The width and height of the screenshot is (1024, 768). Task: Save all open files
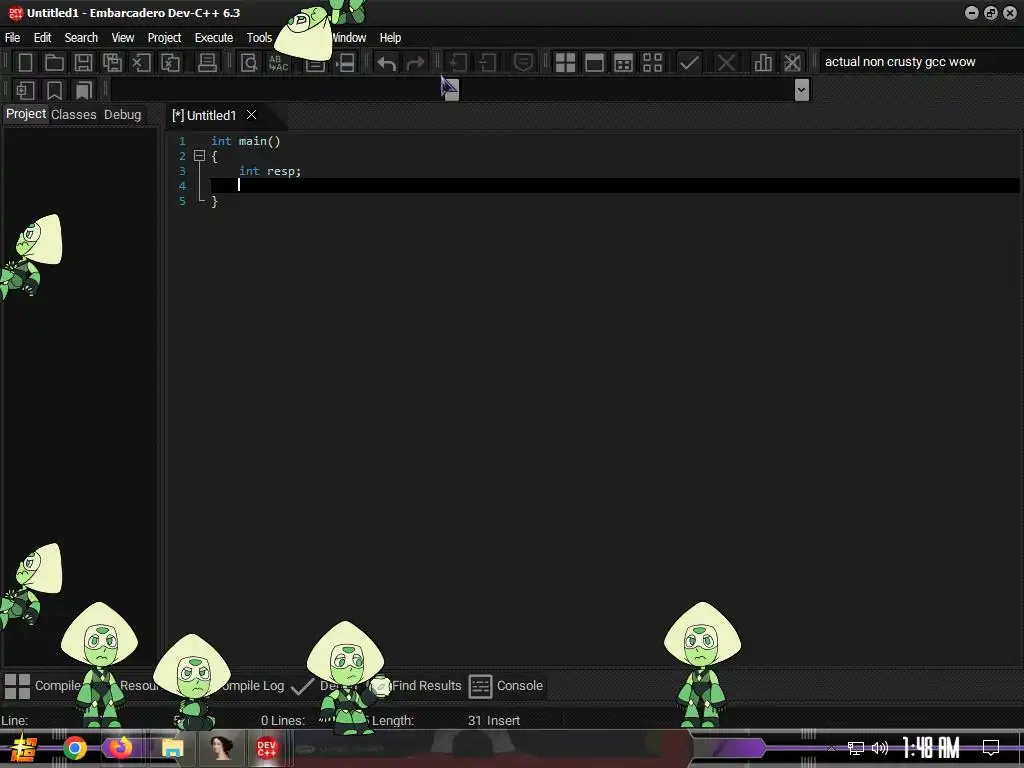click(x=112, y=63)
